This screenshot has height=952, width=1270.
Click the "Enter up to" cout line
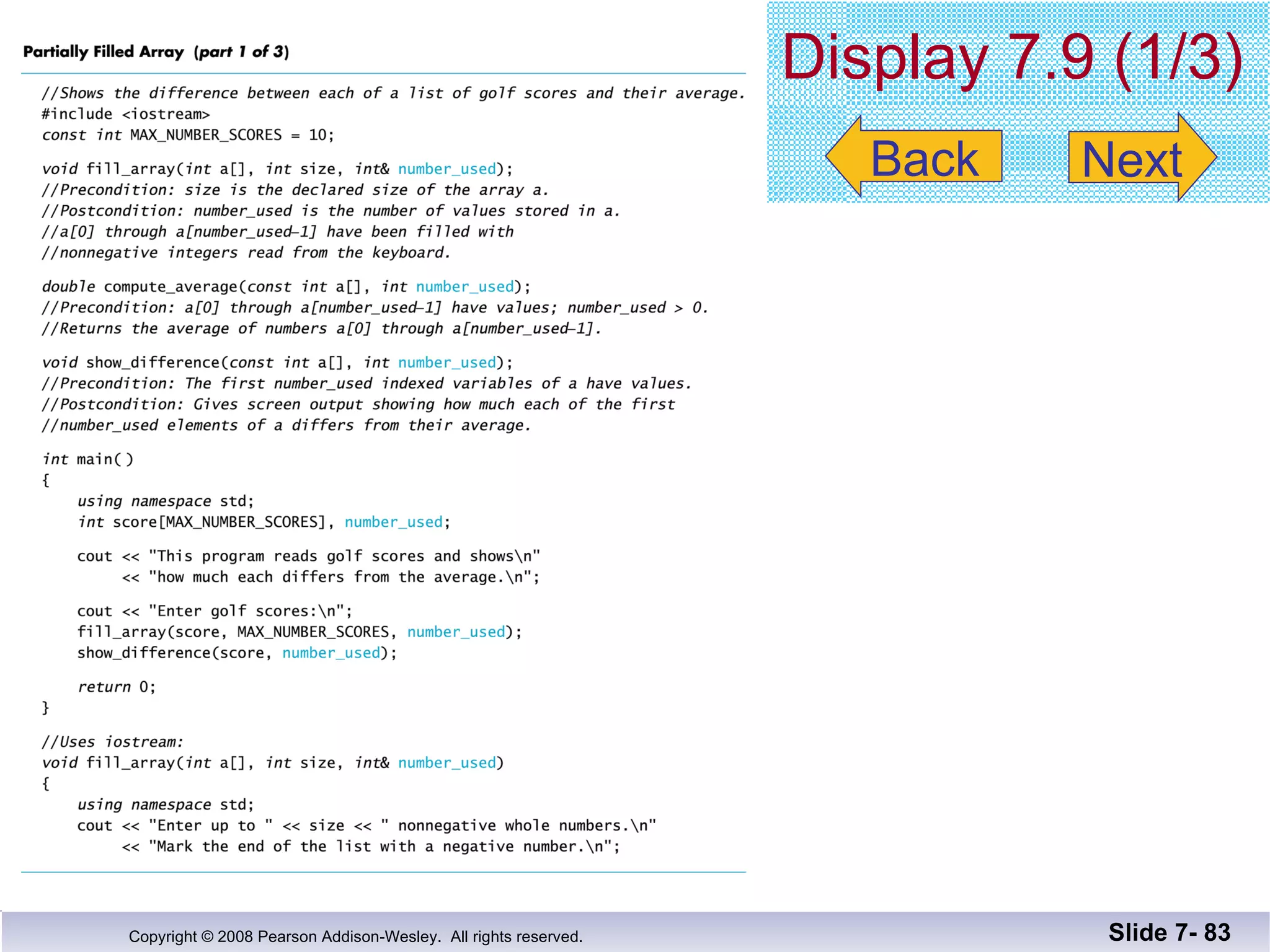coord(366,826)
